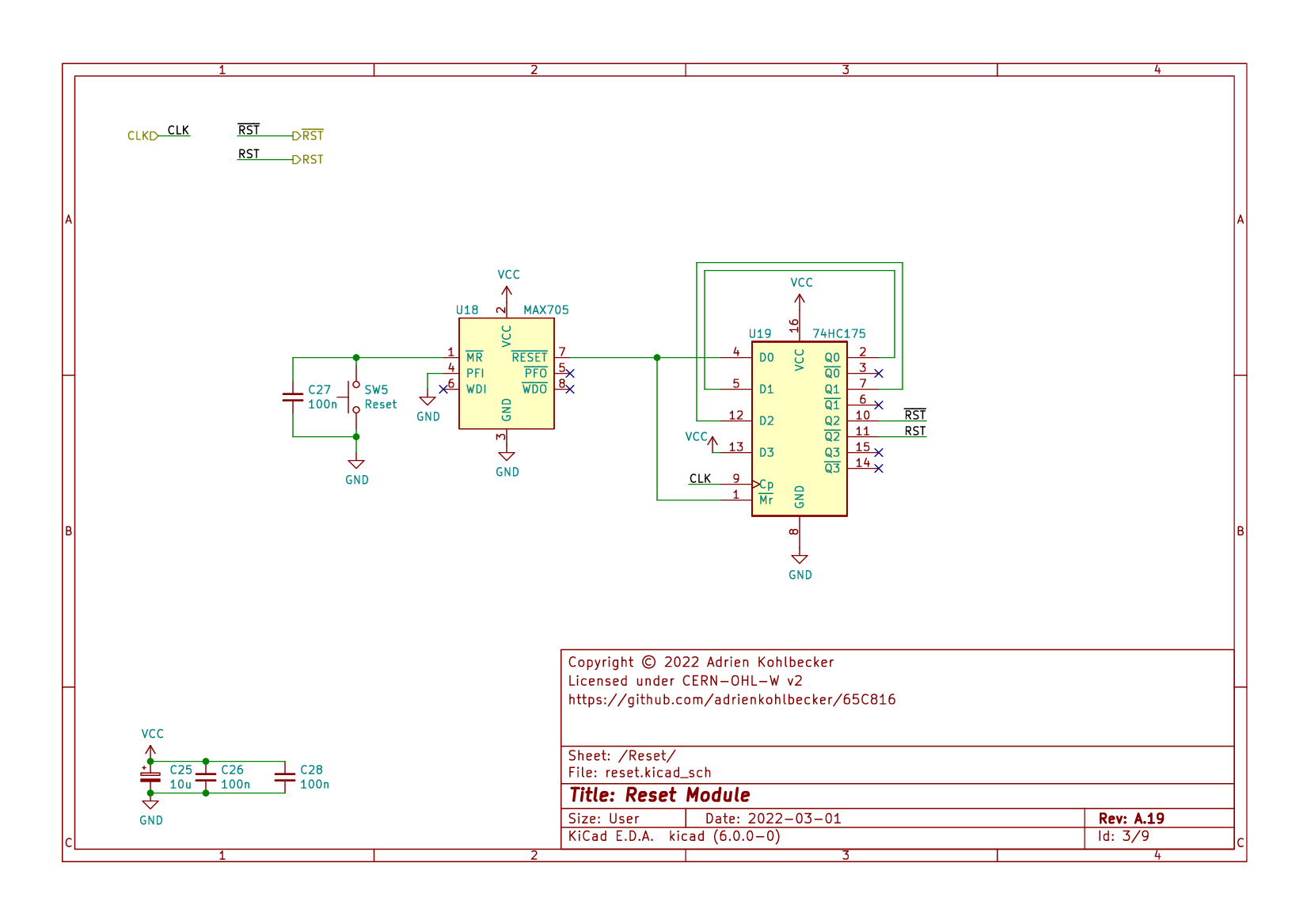Screen dimensions: 1311x924
Task: Select the C27 reference text
Action: click(320, 390)
